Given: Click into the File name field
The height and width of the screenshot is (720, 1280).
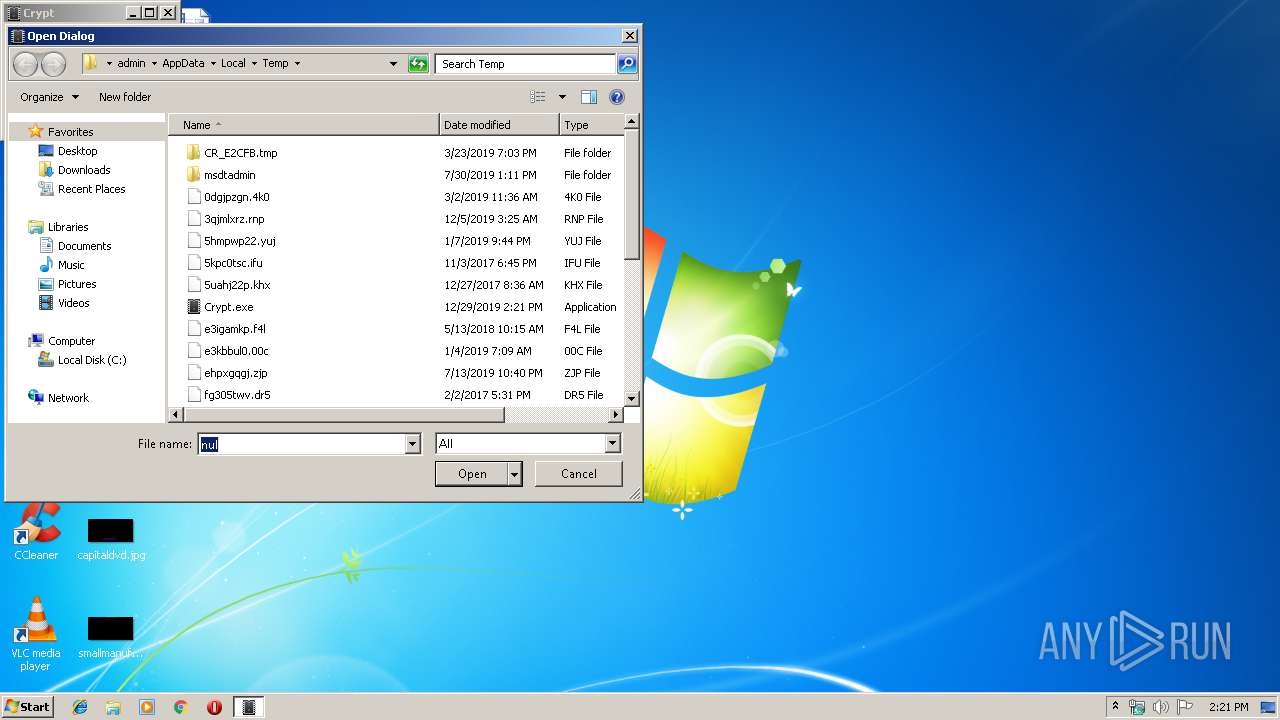Looking at the screenshot, I should (x=301, y=444).
